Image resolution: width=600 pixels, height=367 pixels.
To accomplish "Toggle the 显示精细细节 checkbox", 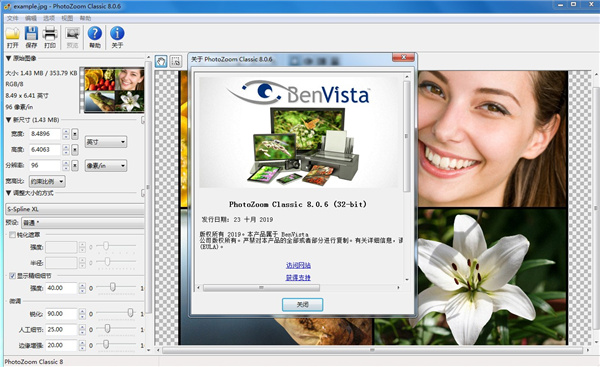I will pos(12,276).
